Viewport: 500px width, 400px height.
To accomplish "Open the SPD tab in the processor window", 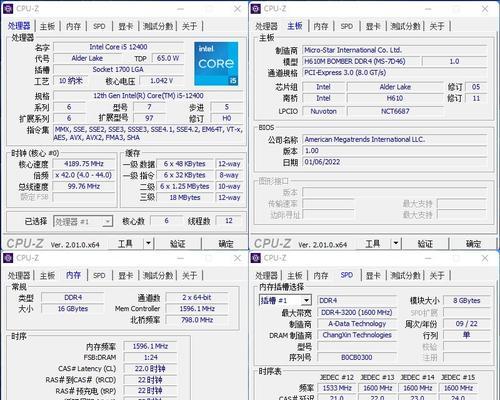I will click(99, 26).
